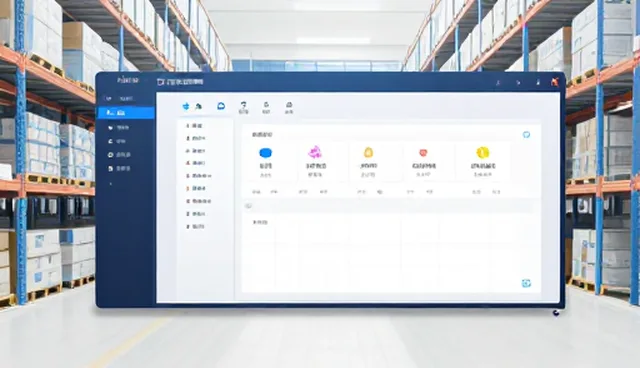Image resolution: width=640 pixels, height=368 pixels.
Task: Click the small round icon above the chart area
Action: pyautogui.click(x=248, y=206)
